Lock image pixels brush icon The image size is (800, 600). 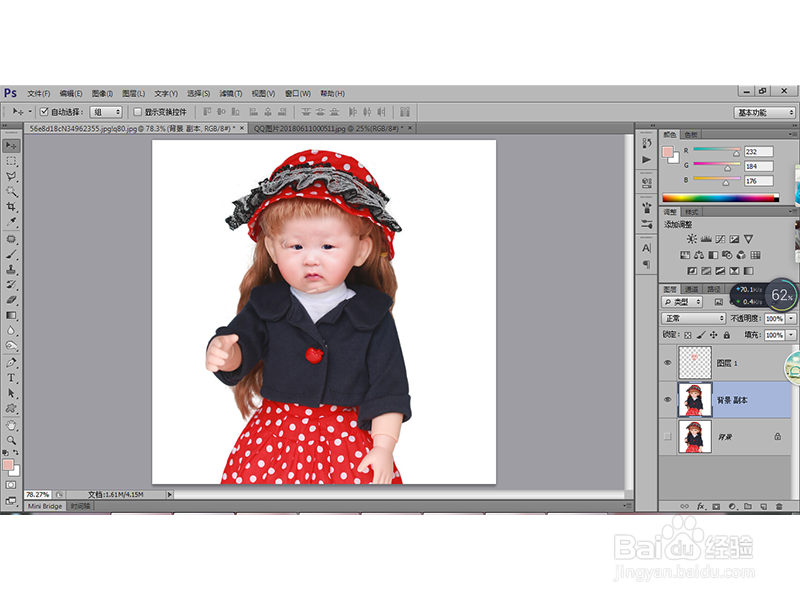click(701, 335)
